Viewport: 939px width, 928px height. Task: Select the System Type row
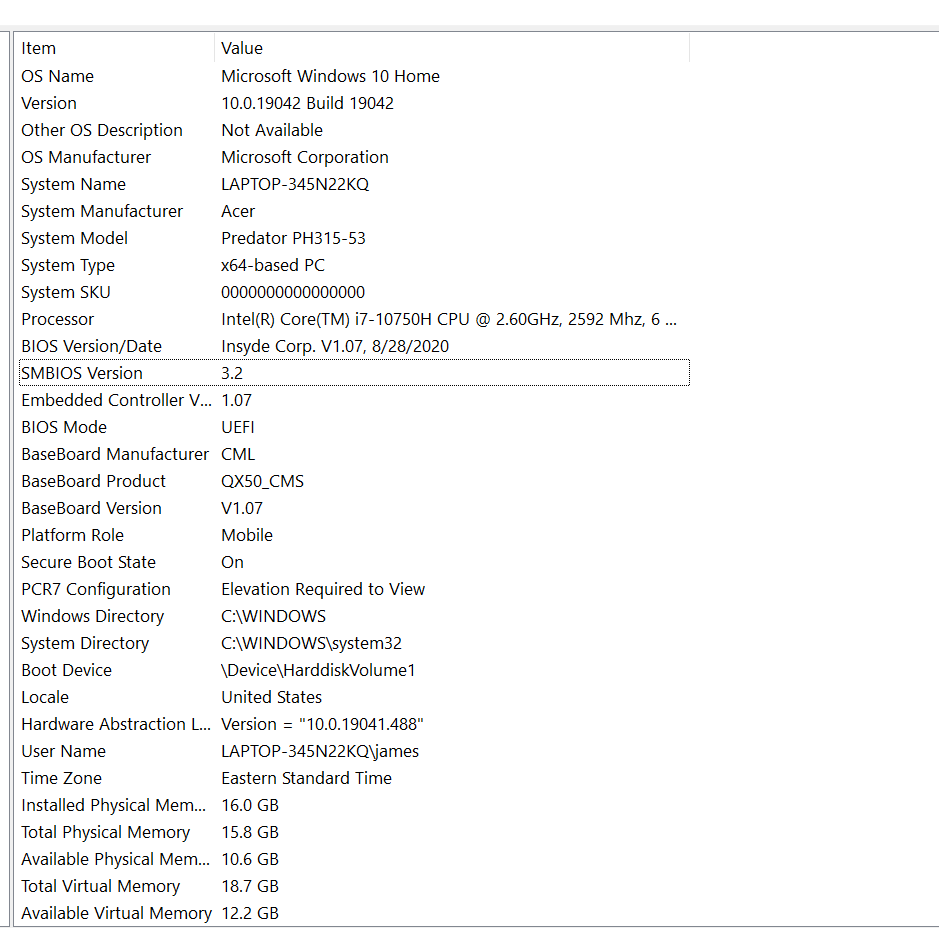(x=355, y=265)
